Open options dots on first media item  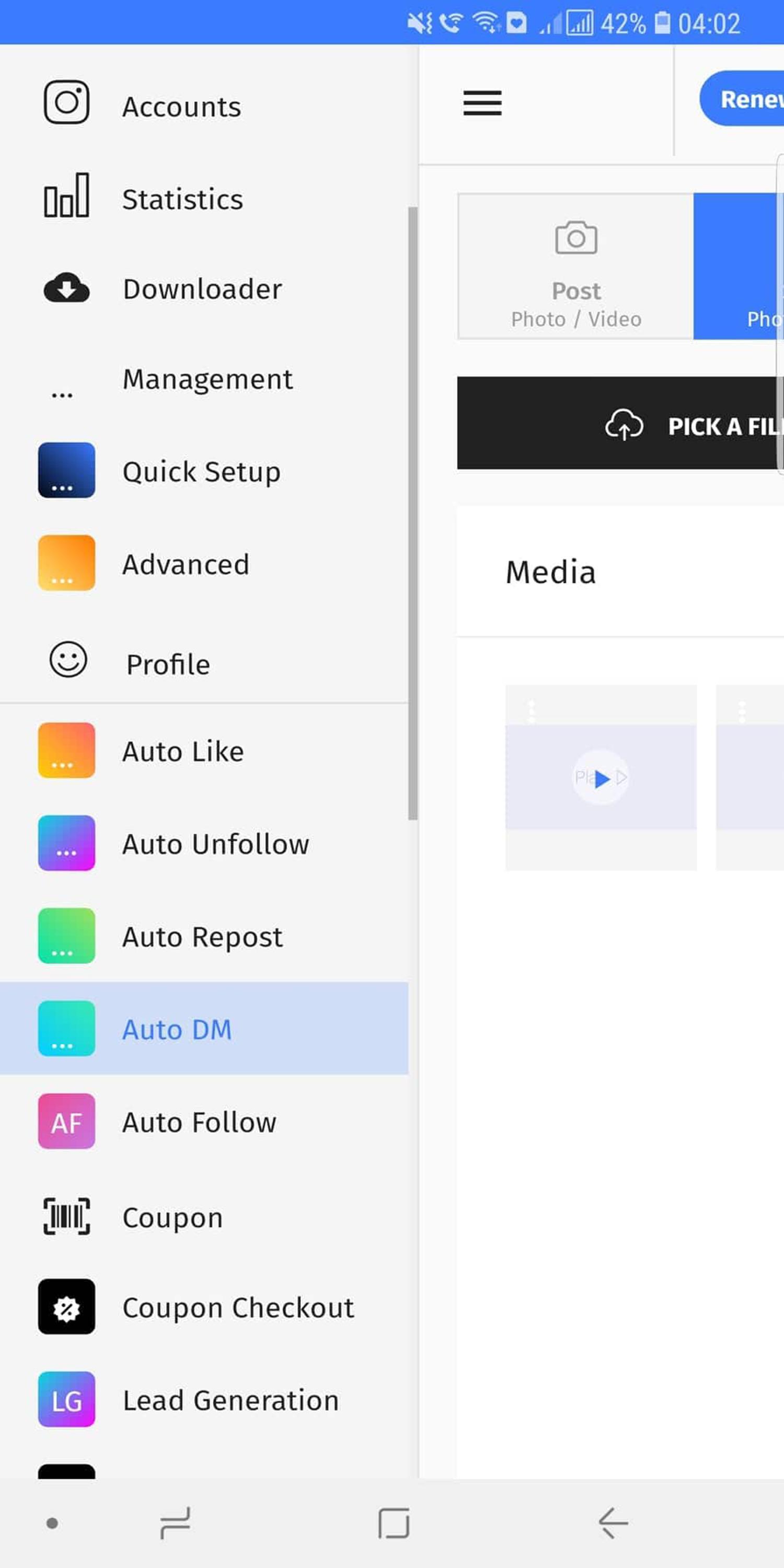click(x=532, y=711)
